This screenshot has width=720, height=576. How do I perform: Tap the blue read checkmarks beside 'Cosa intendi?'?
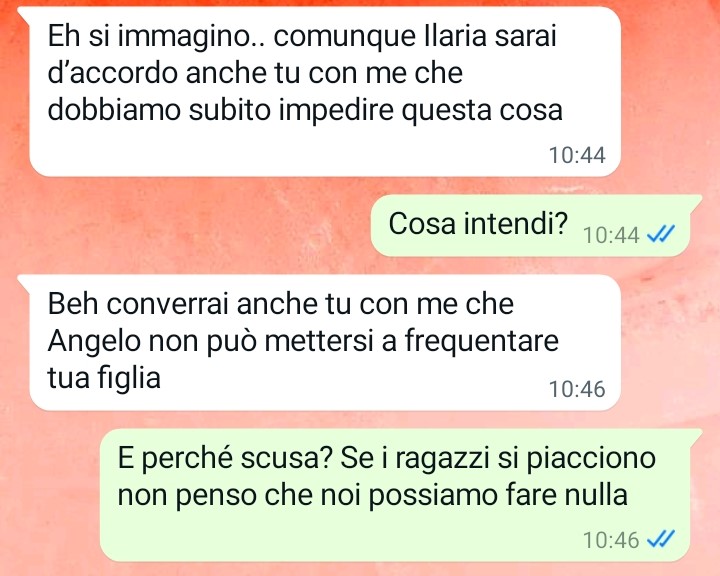point(661,234)
